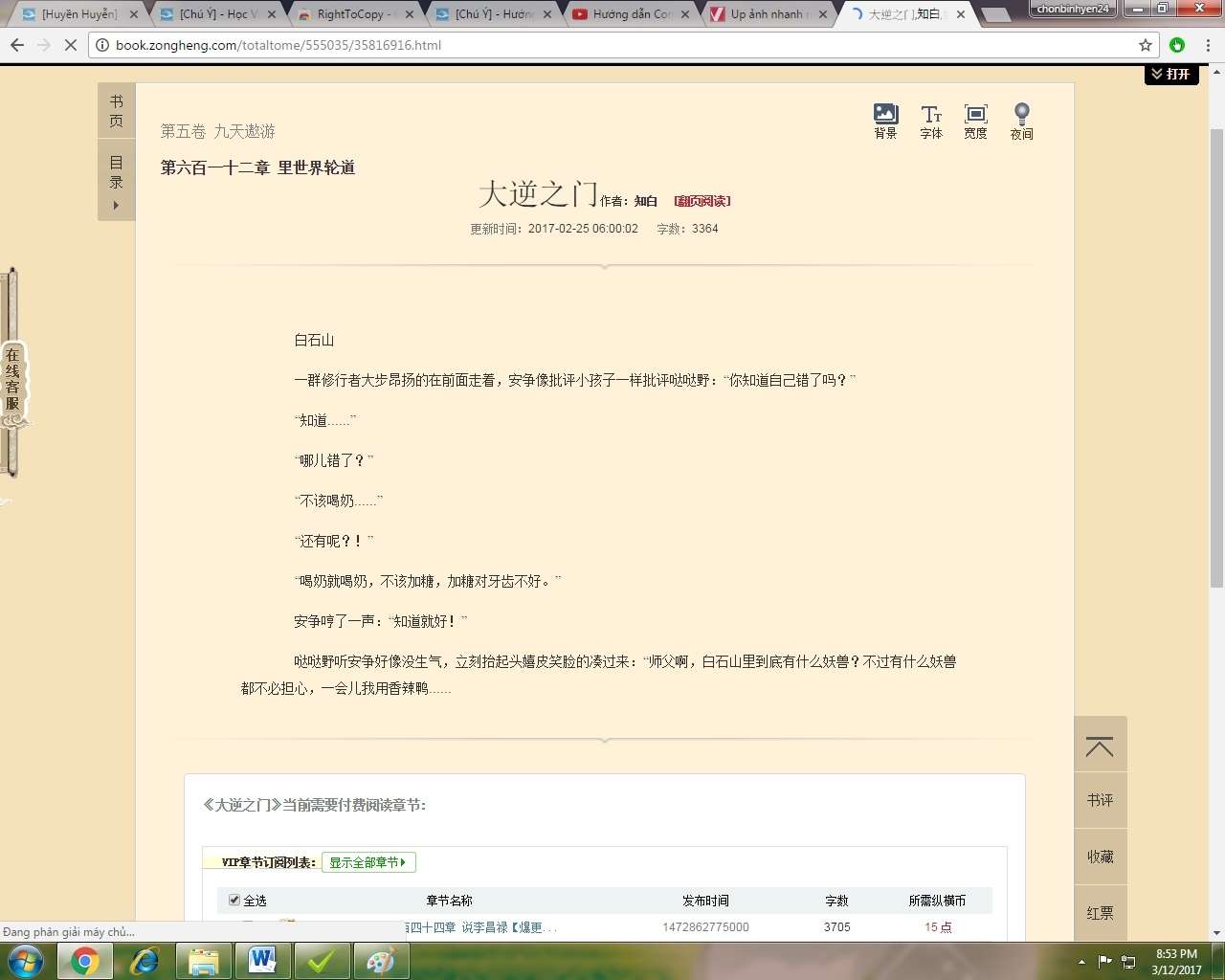Click the 翻页阅读 page-flip reading link
This screenshot has width=1225, height=980.
click(702, 201)
